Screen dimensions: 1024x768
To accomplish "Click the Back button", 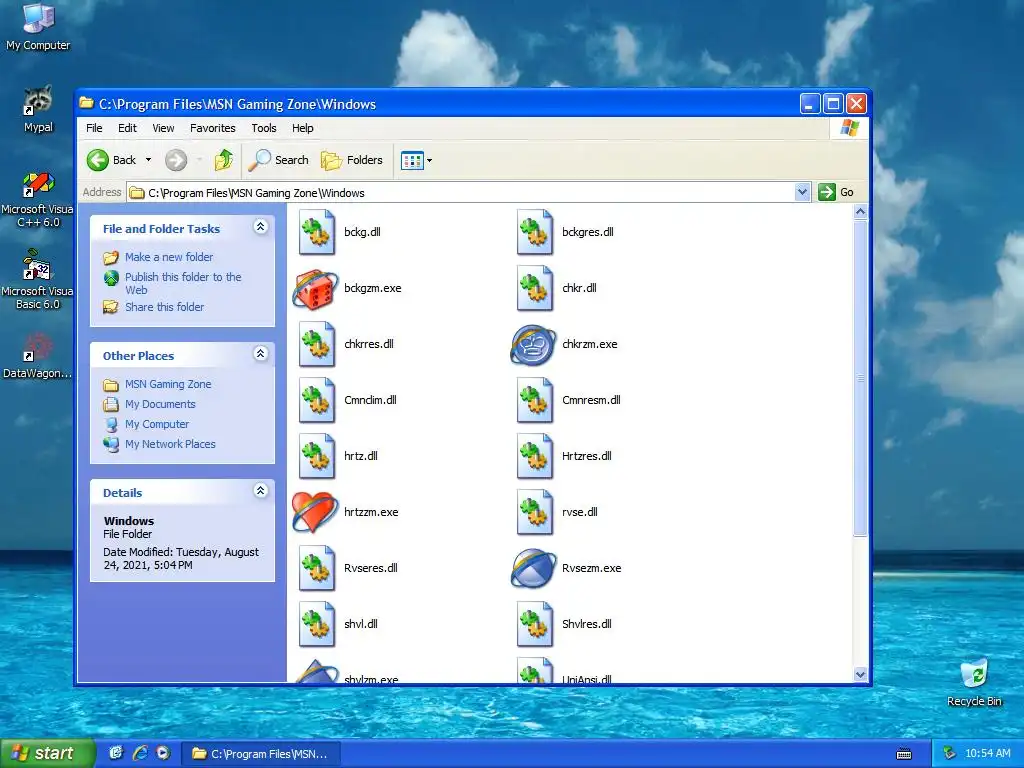I will pos(112,160).
